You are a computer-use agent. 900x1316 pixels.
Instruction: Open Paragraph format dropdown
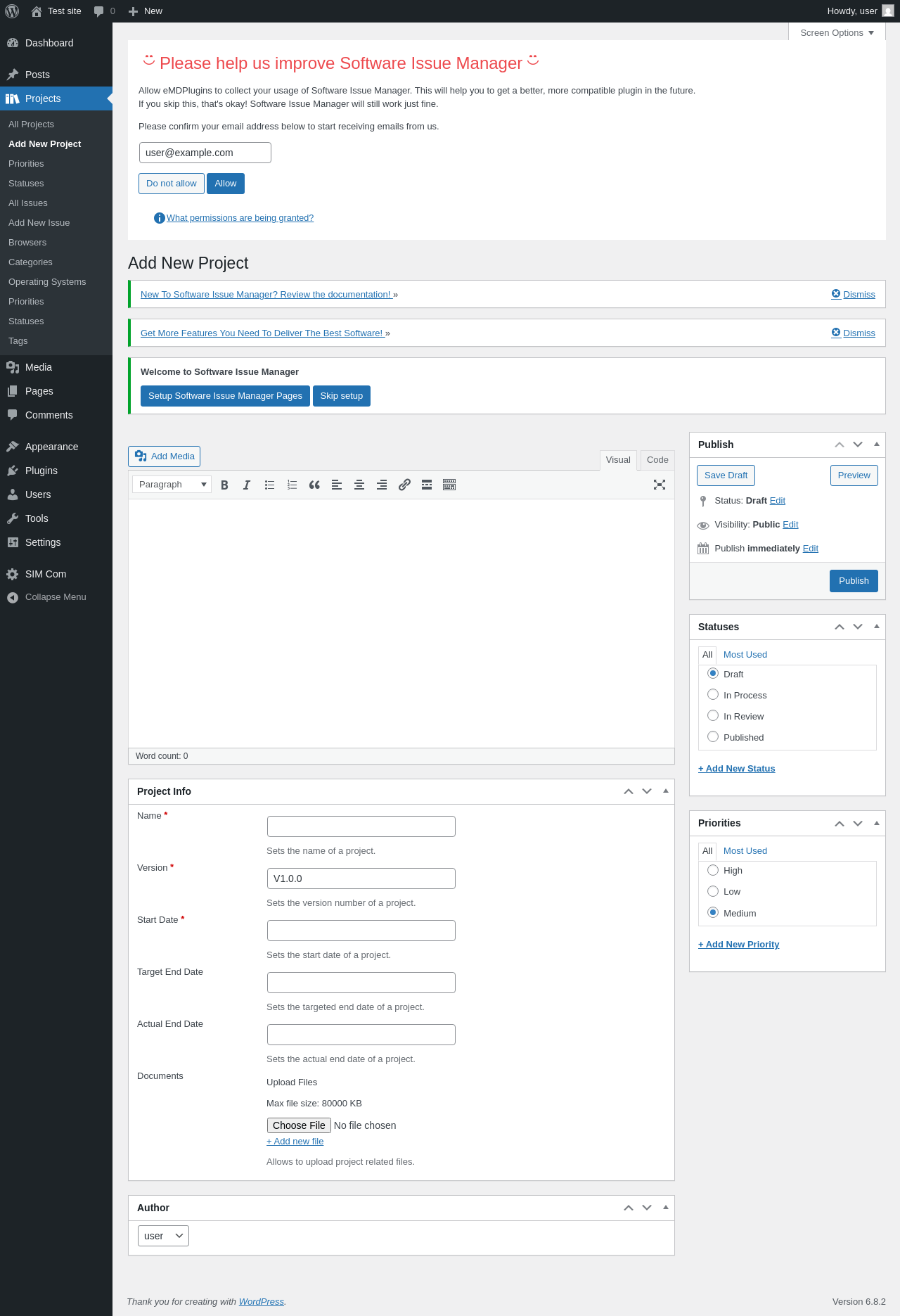(x=172, y=484)
